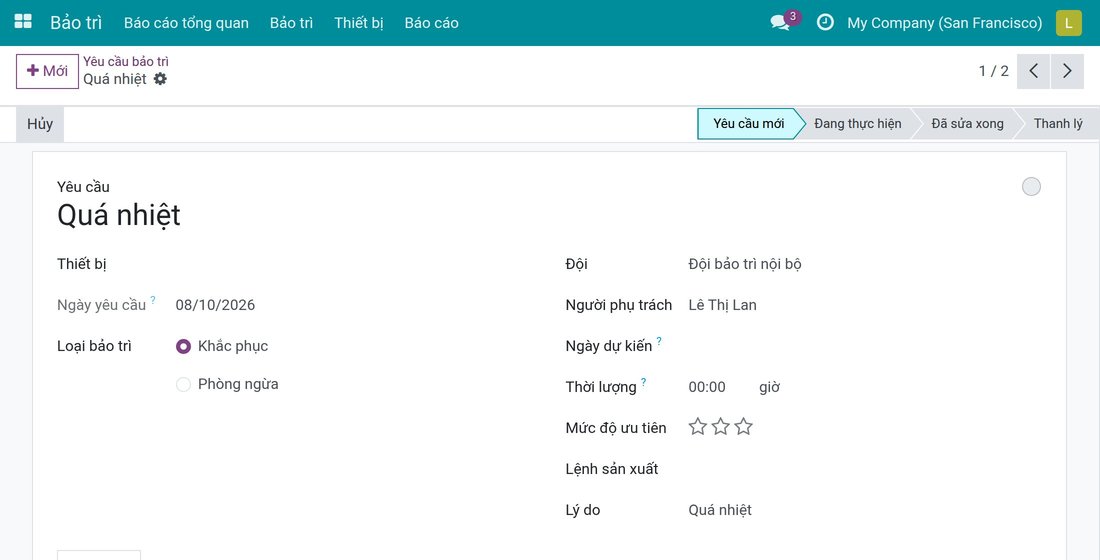
Task: Move to Đang thực hiện stage
Action: (x=857, y=124)
